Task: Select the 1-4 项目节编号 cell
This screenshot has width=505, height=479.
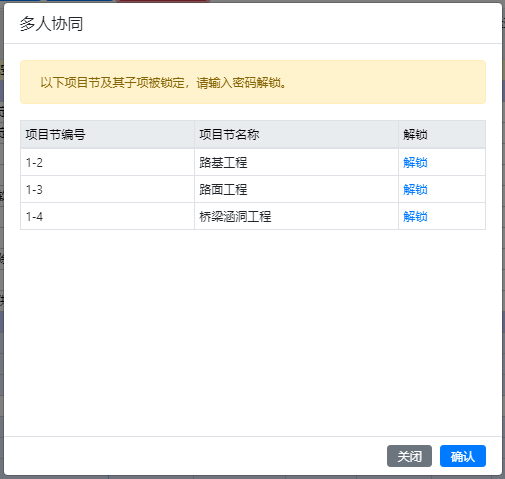Action: pyautogui.click(x=107, y=216)
